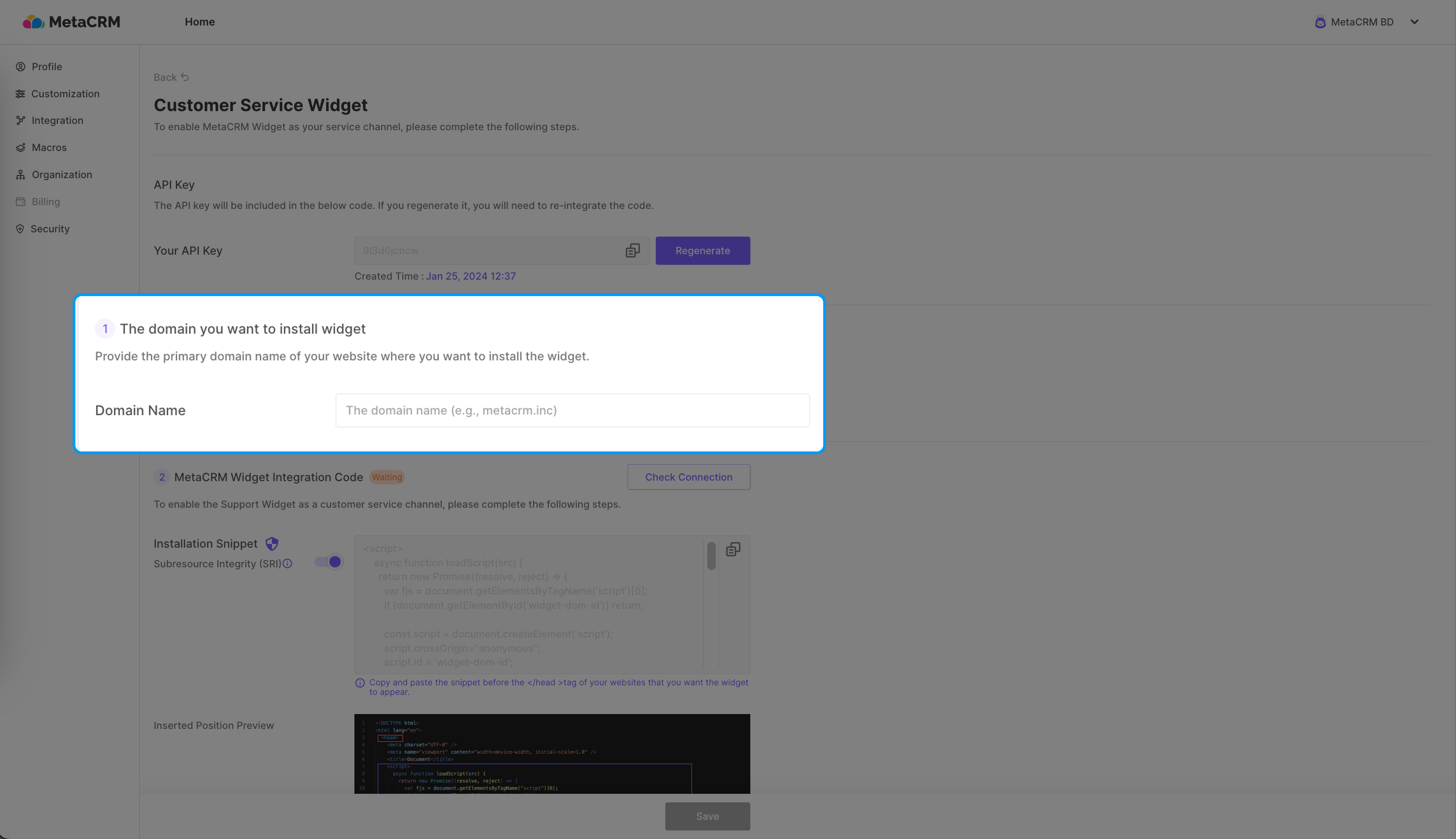Click the Macros layers icon
The image size is (1456, 839).
(x=21, y=147)
